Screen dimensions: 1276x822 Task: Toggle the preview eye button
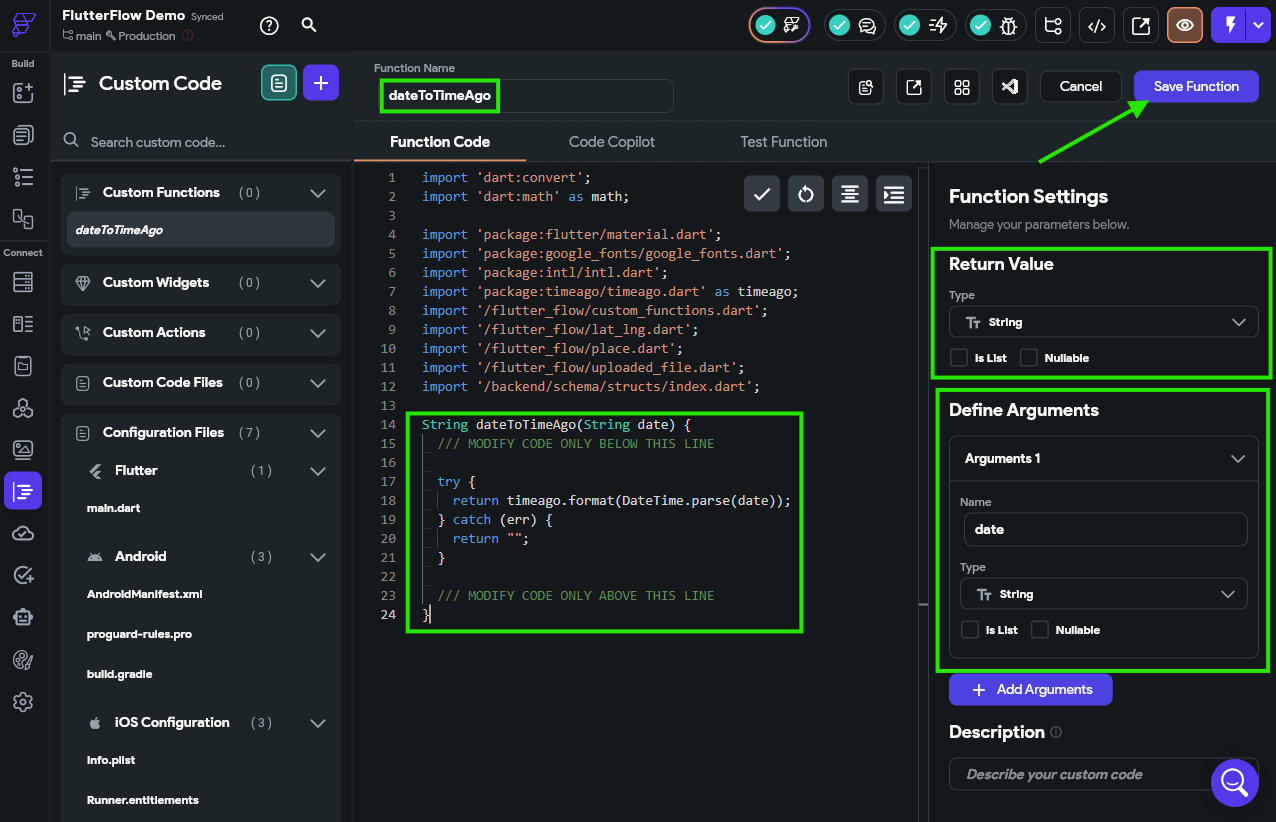click(1185, 26)
